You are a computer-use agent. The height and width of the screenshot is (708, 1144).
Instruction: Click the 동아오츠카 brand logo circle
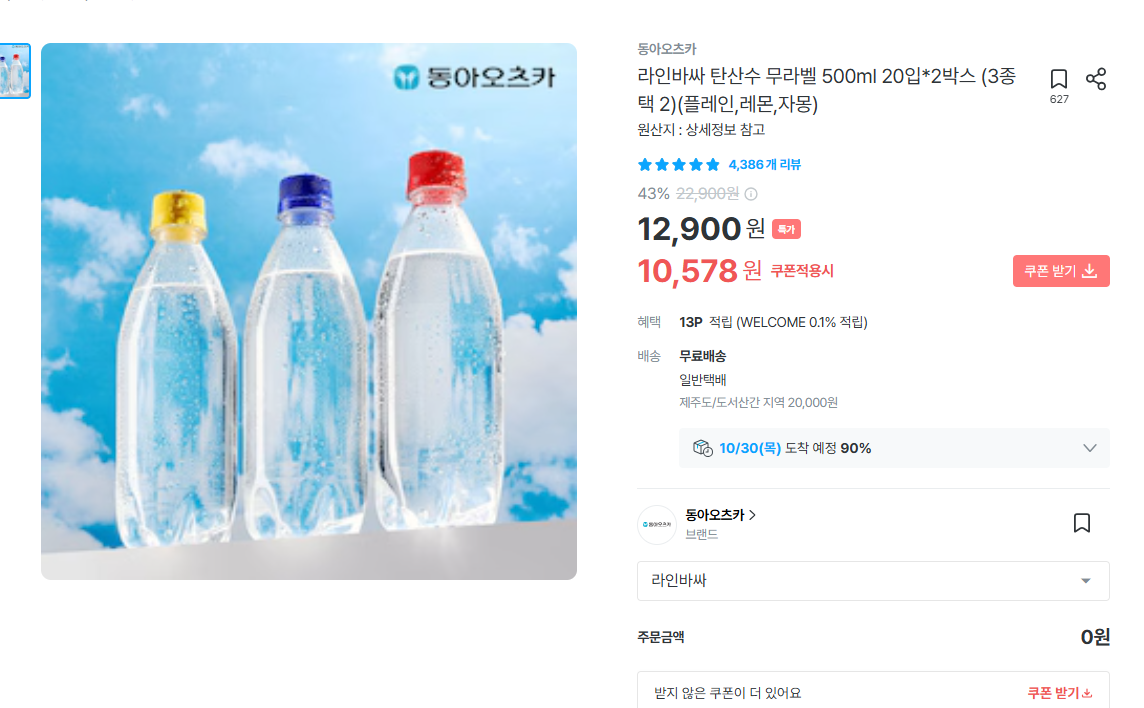(657, 524)
